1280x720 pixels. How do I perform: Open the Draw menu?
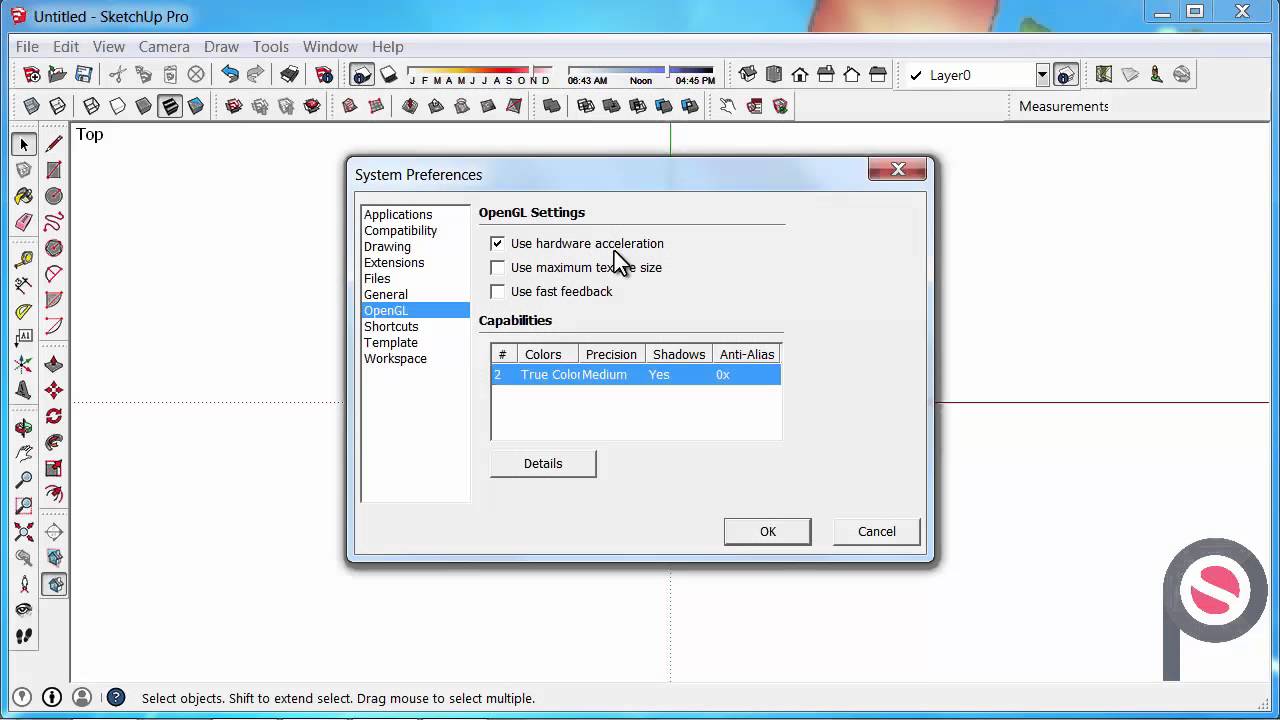[x=221, y=46]
